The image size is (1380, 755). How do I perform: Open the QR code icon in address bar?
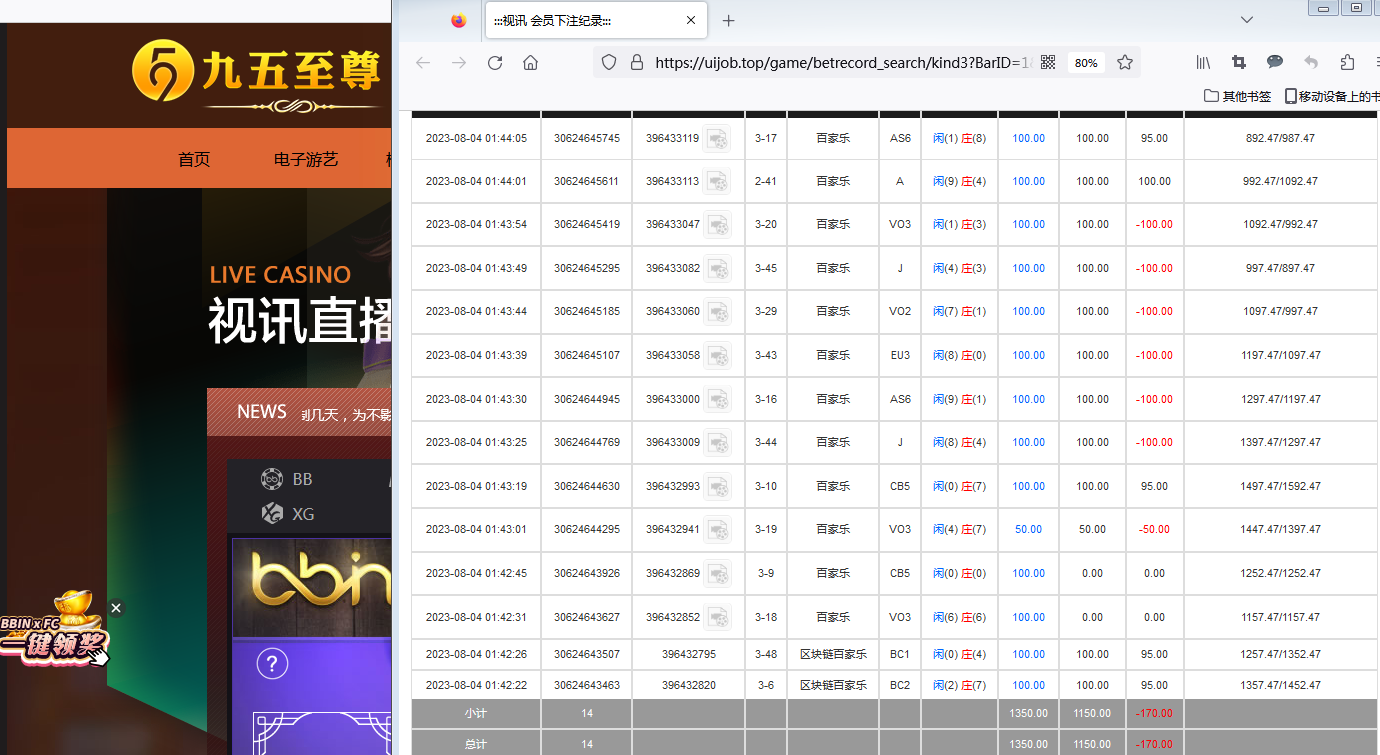[1048, 63]
